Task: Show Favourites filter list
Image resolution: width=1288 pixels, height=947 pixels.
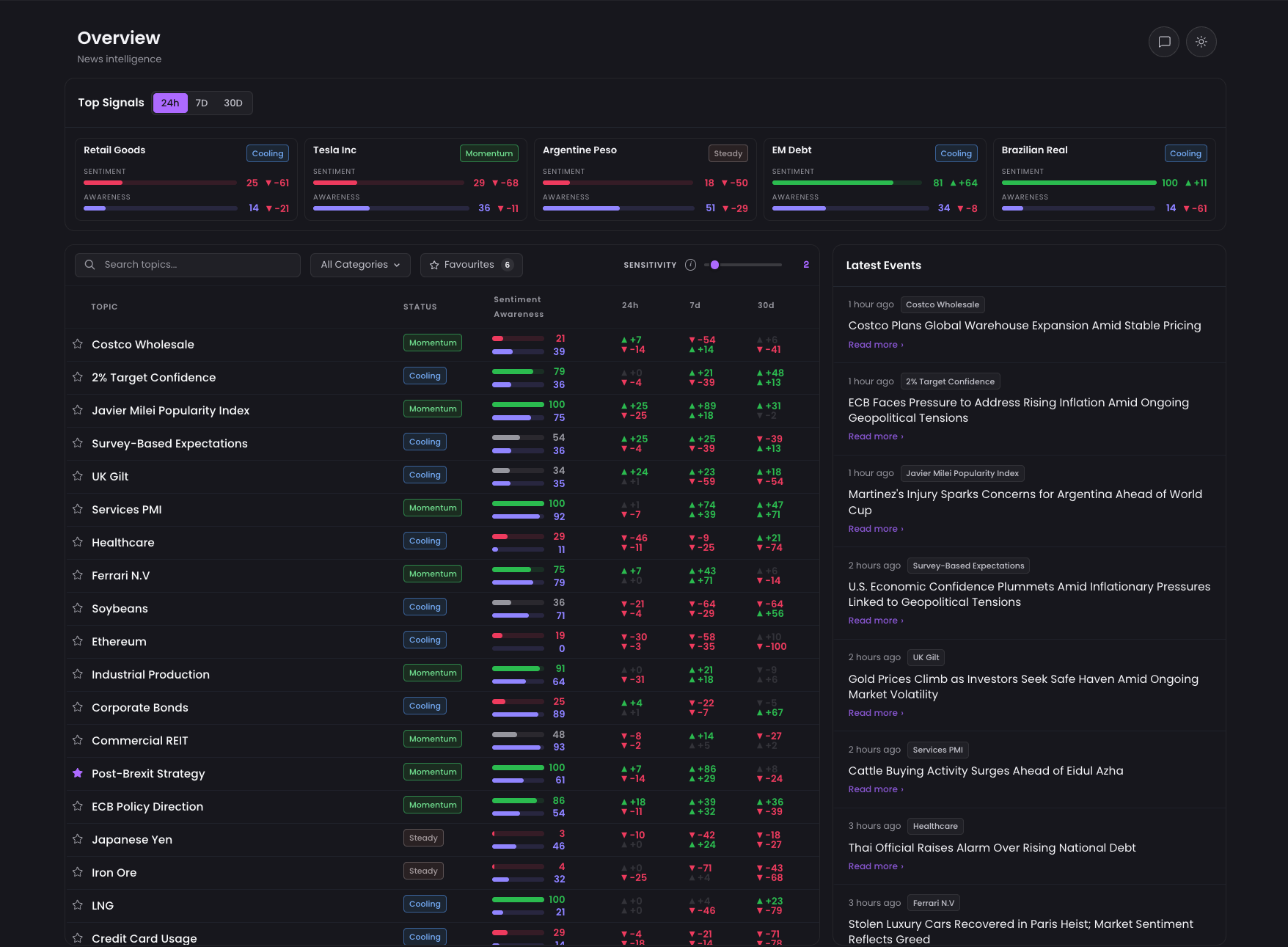Action: [472, 265]
